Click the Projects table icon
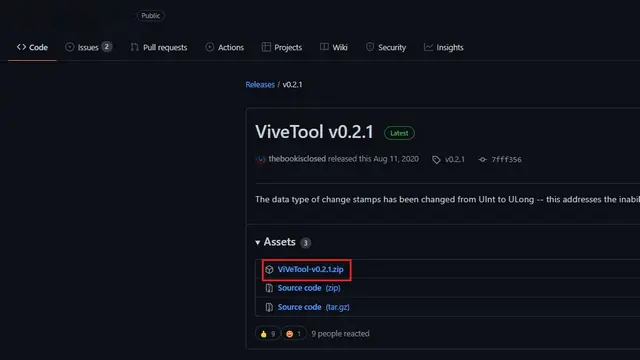Screen dimensions: 640x360 pyautogui.click(x=266, y=47)
